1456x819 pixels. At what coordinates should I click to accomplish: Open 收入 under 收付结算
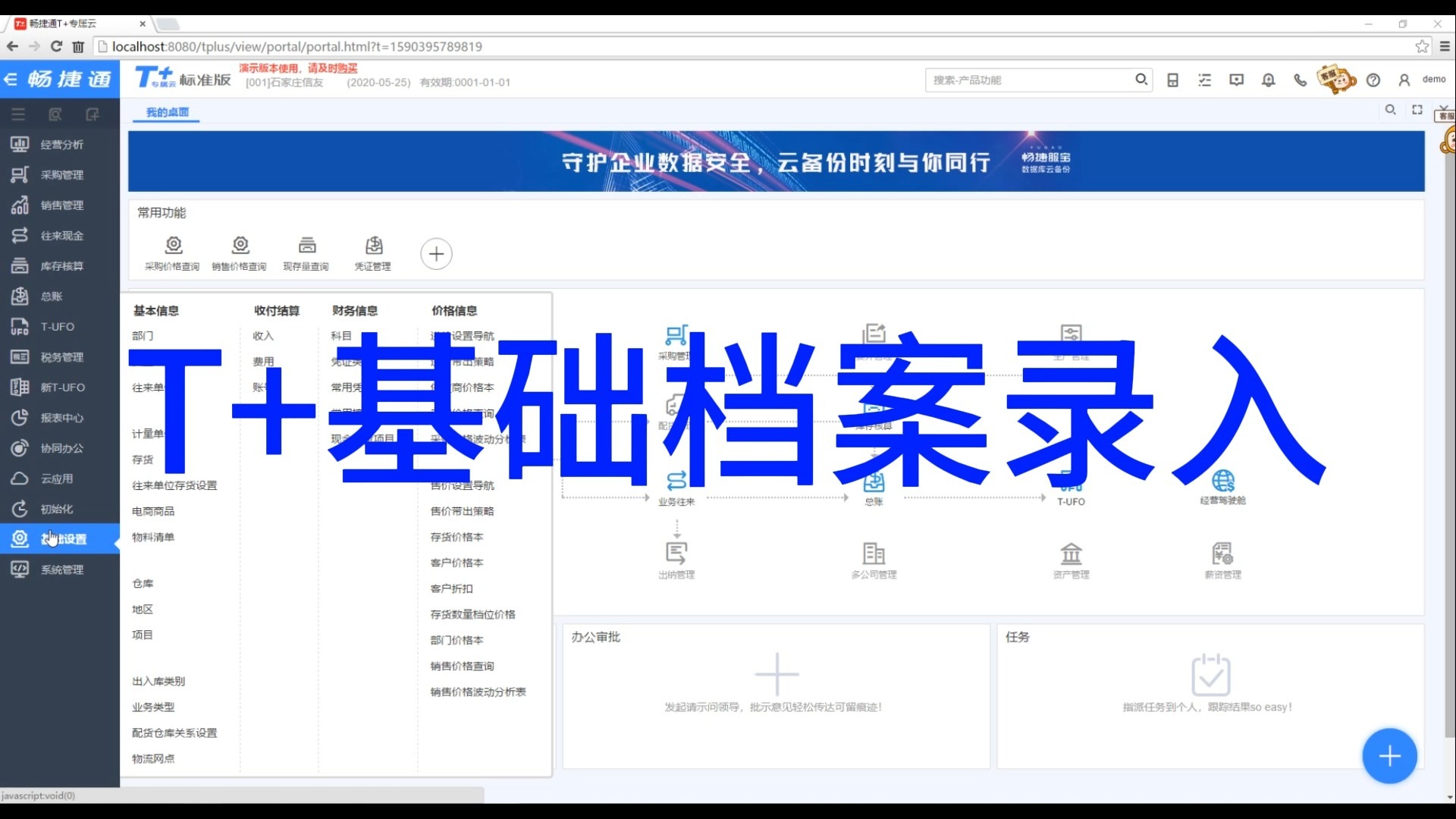coord(263,336)
